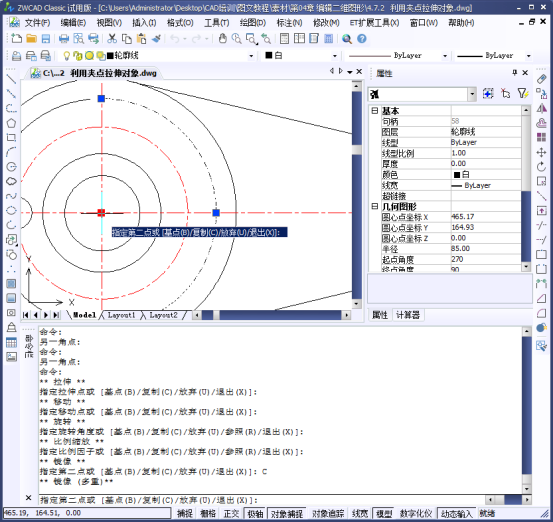Click the command line input field
Viewport: 553px width, 522px height.
point(262,500)
